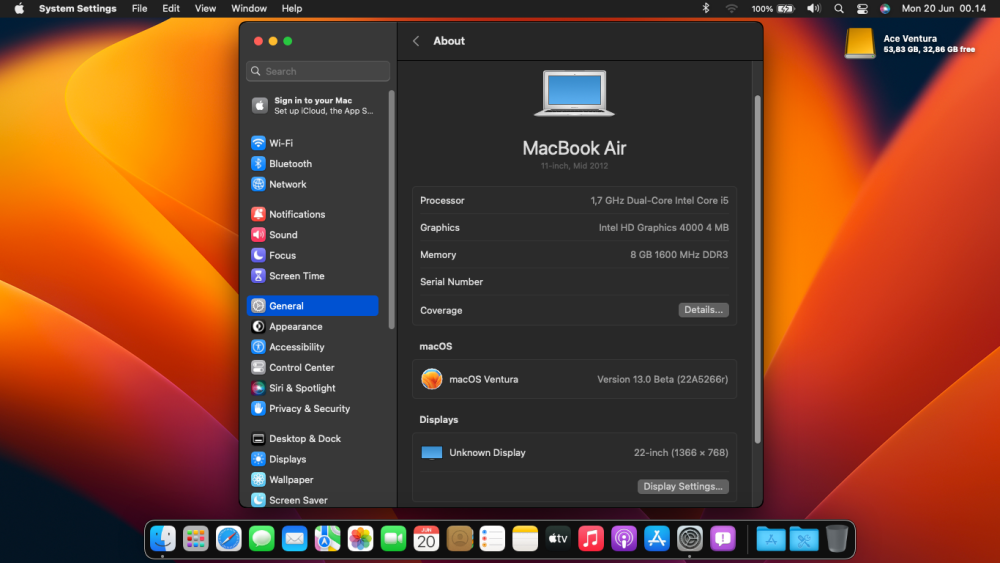Image resolution: width=1000 pixels, height=563 pixels.
Task: Open Screen Time settings
Action: pos(312,275)
